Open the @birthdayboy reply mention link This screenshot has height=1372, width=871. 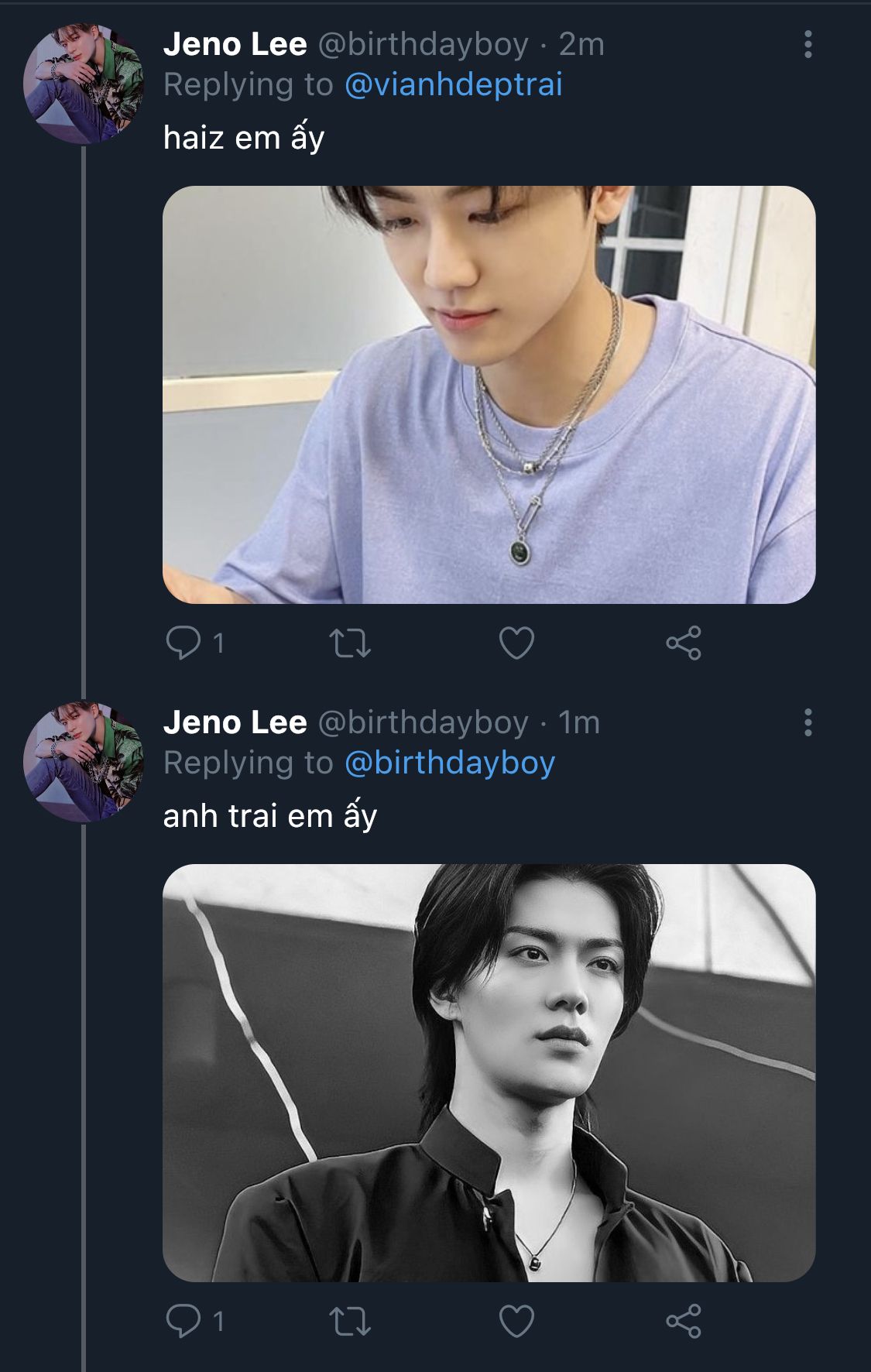pos(449,763)
